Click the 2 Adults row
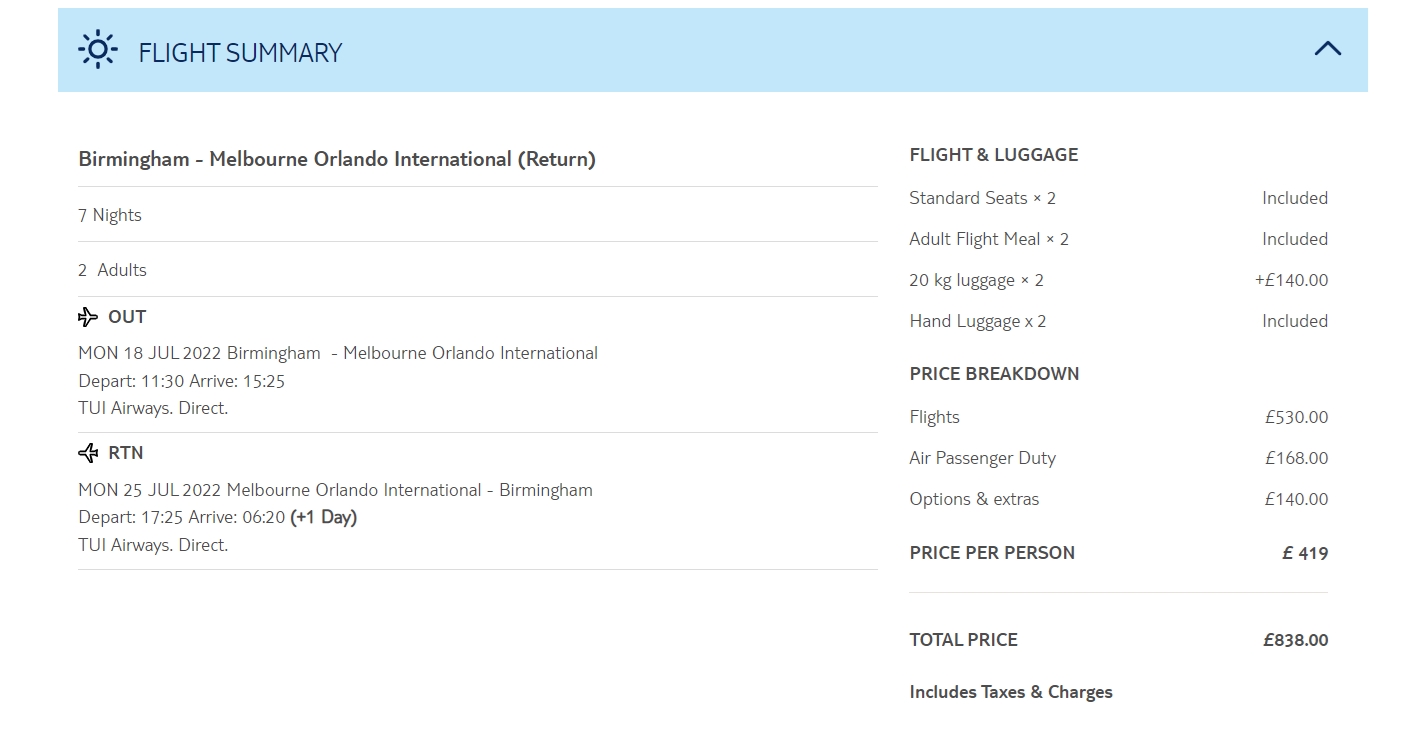Viewport: 1423px width, 739px height. coord(112,270)
